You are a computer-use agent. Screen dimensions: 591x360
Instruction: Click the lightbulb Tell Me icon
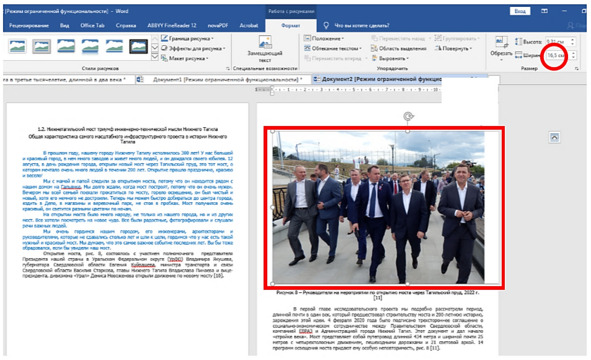click(x=326, y=26)
